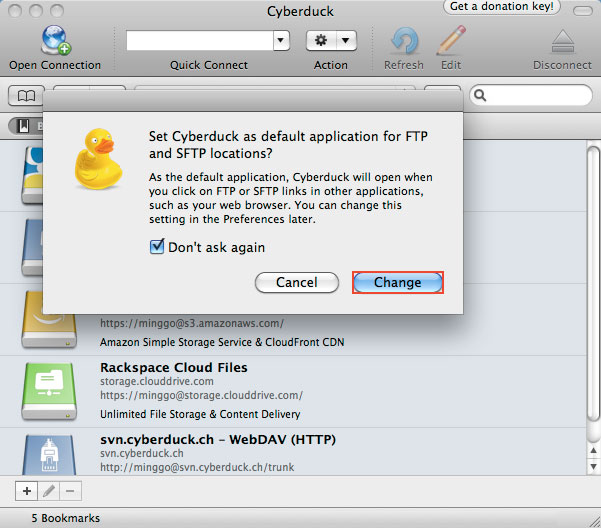The image size is (601, 528).
Task: Click the https://minggo@s3.amazonaws.com/ URL text
Action: (x=192, y=323)
